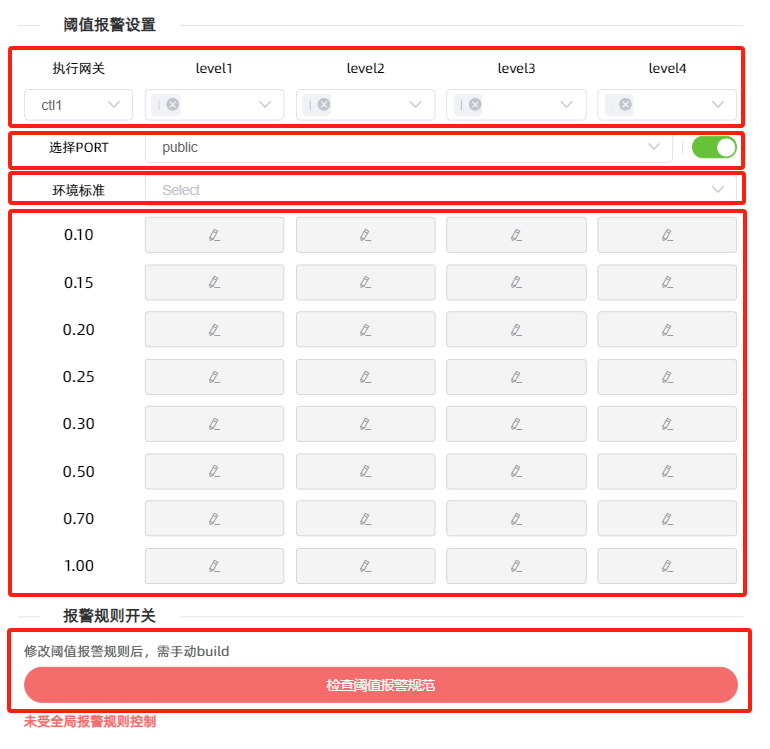The image size is (770, 749).
Task: Click the 0.20 row level3 input field
Action: 516,330
